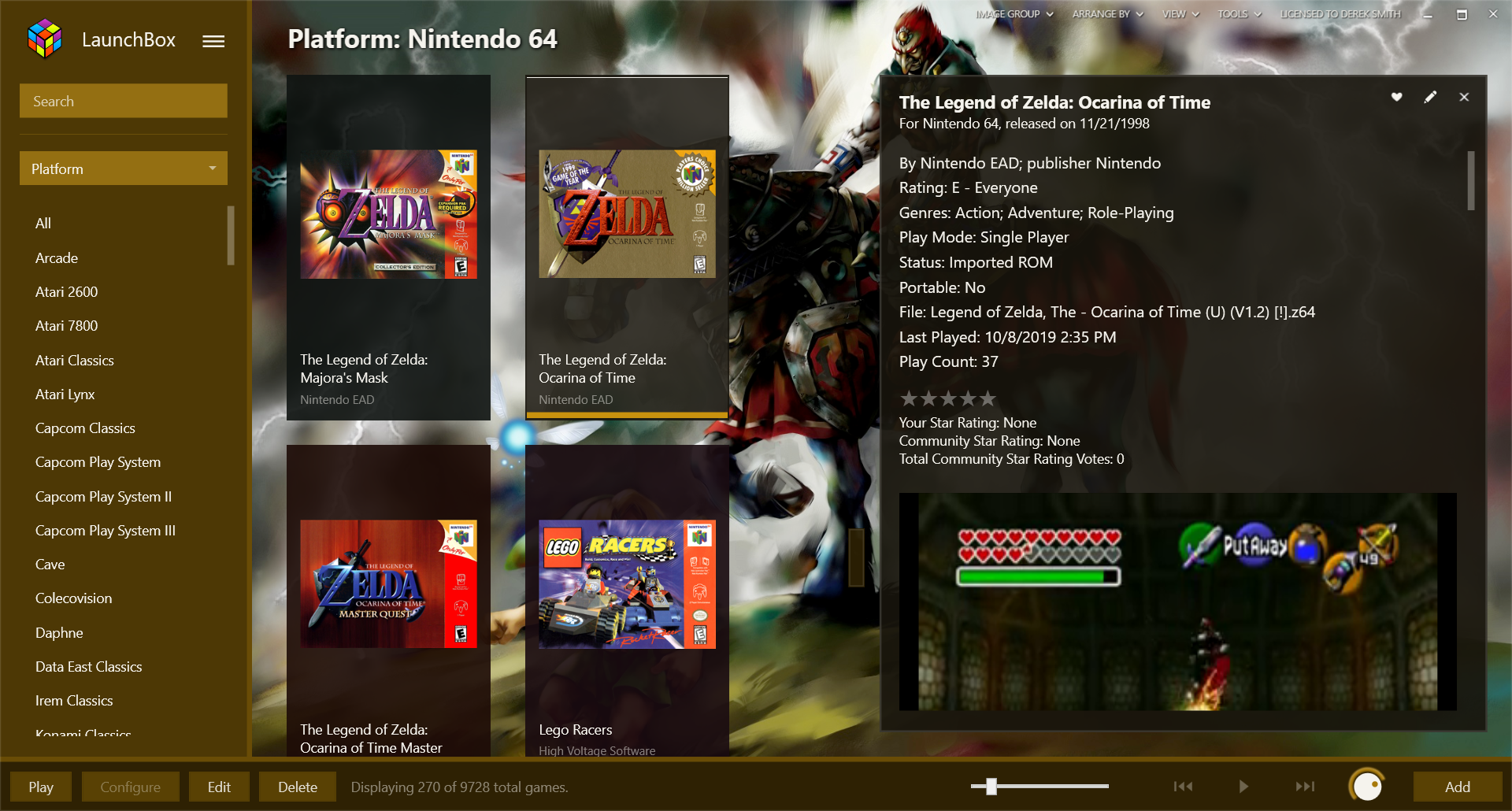Click 'Displaying 270 of 9728 total games' text
This screenshot has height=811, width=1512.
459,787
